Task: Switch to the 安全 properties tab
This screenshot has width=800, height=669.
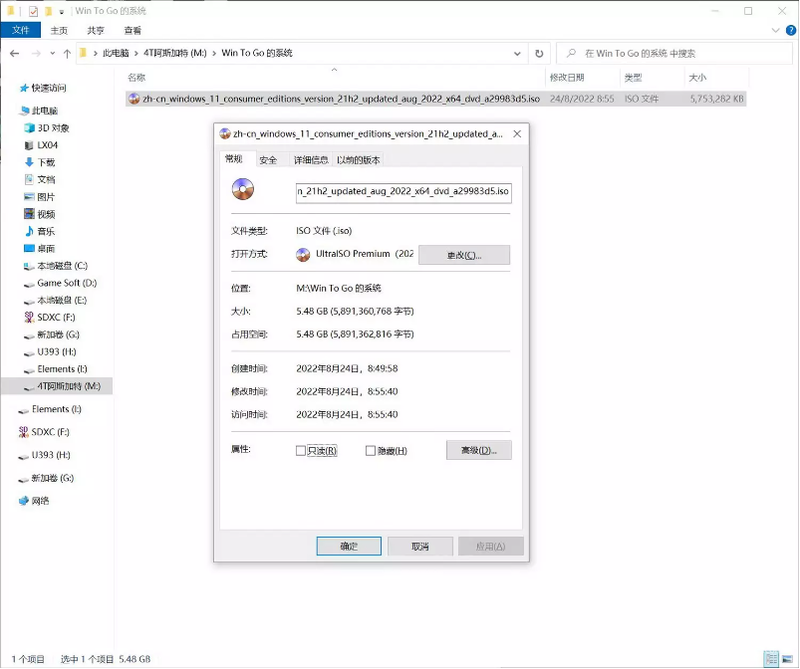Action: 268,160
